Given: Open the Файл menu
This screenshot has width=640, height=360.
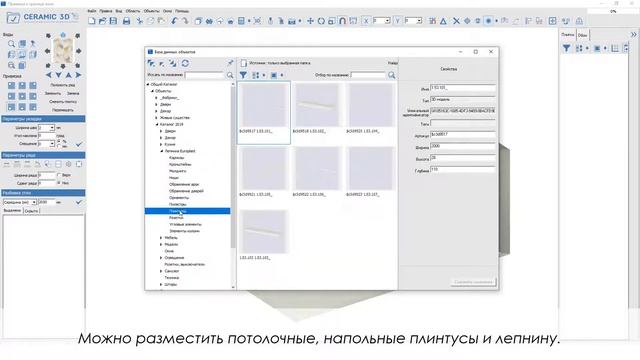Looking at the screenshot, I should click(92, 11).
